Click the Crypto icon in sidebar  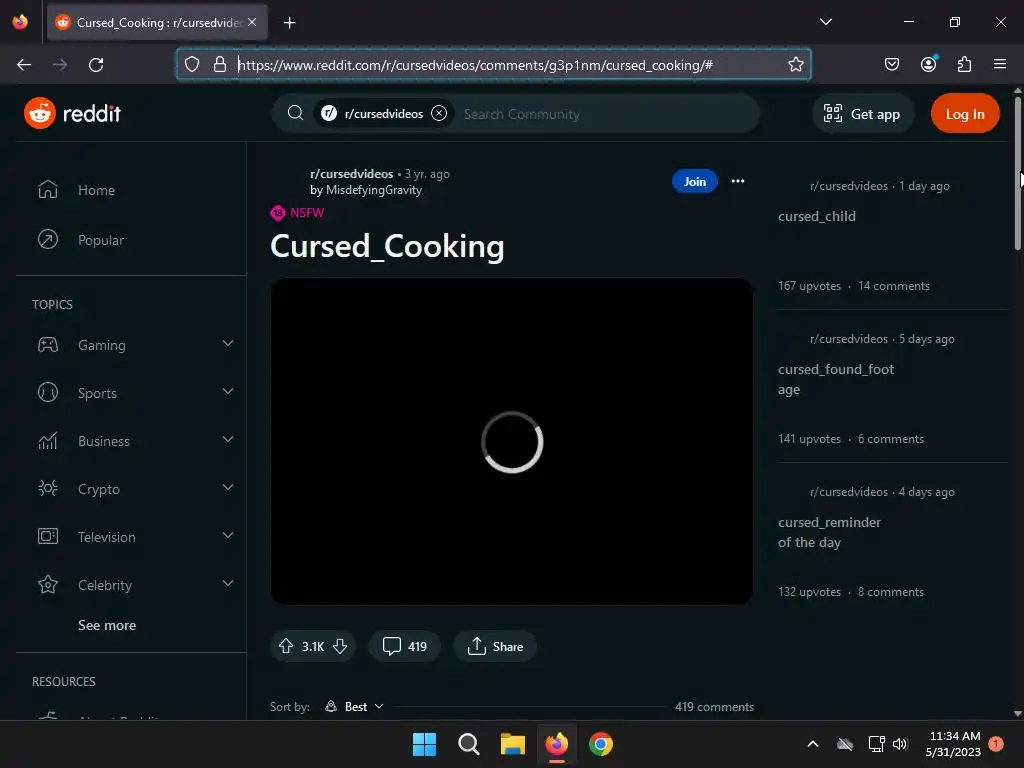click(48, 488)
